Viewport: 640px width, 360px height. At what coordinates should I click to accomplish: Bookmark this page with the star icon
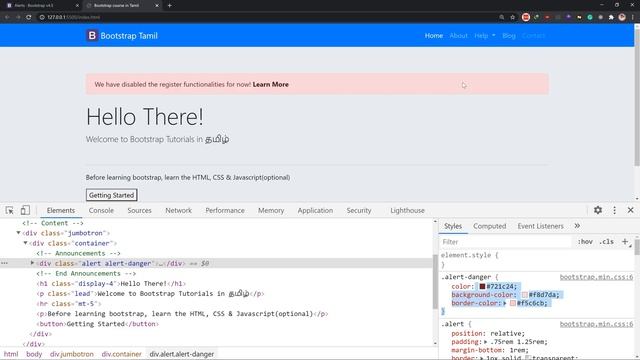pyautogui.click(x=513, y=17)
